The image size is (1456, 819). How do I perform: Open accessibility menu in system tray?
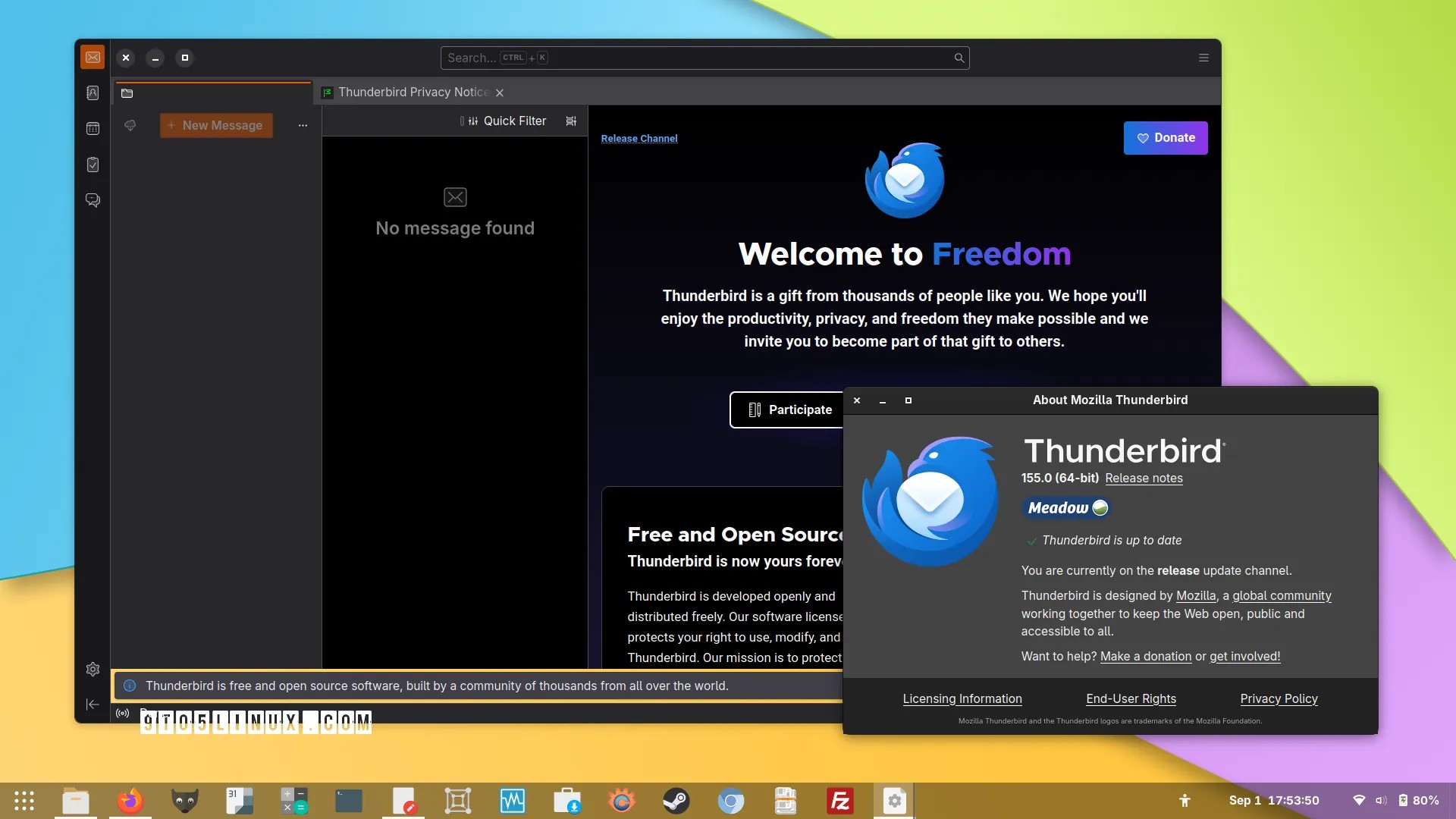1185,800
